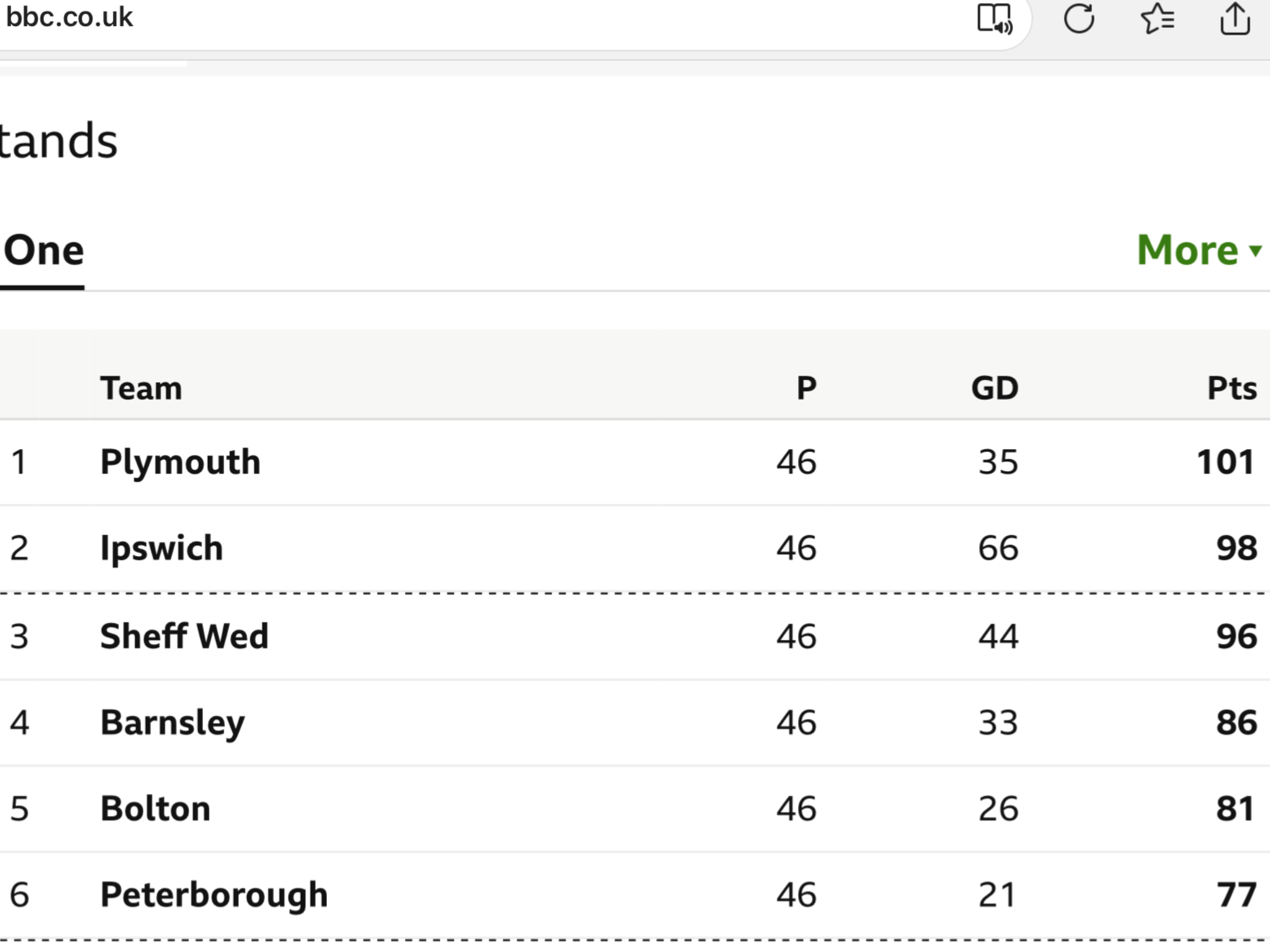Open Bolton team link
The height and width of the screenshot is (952, 1270).
(155, 809)
